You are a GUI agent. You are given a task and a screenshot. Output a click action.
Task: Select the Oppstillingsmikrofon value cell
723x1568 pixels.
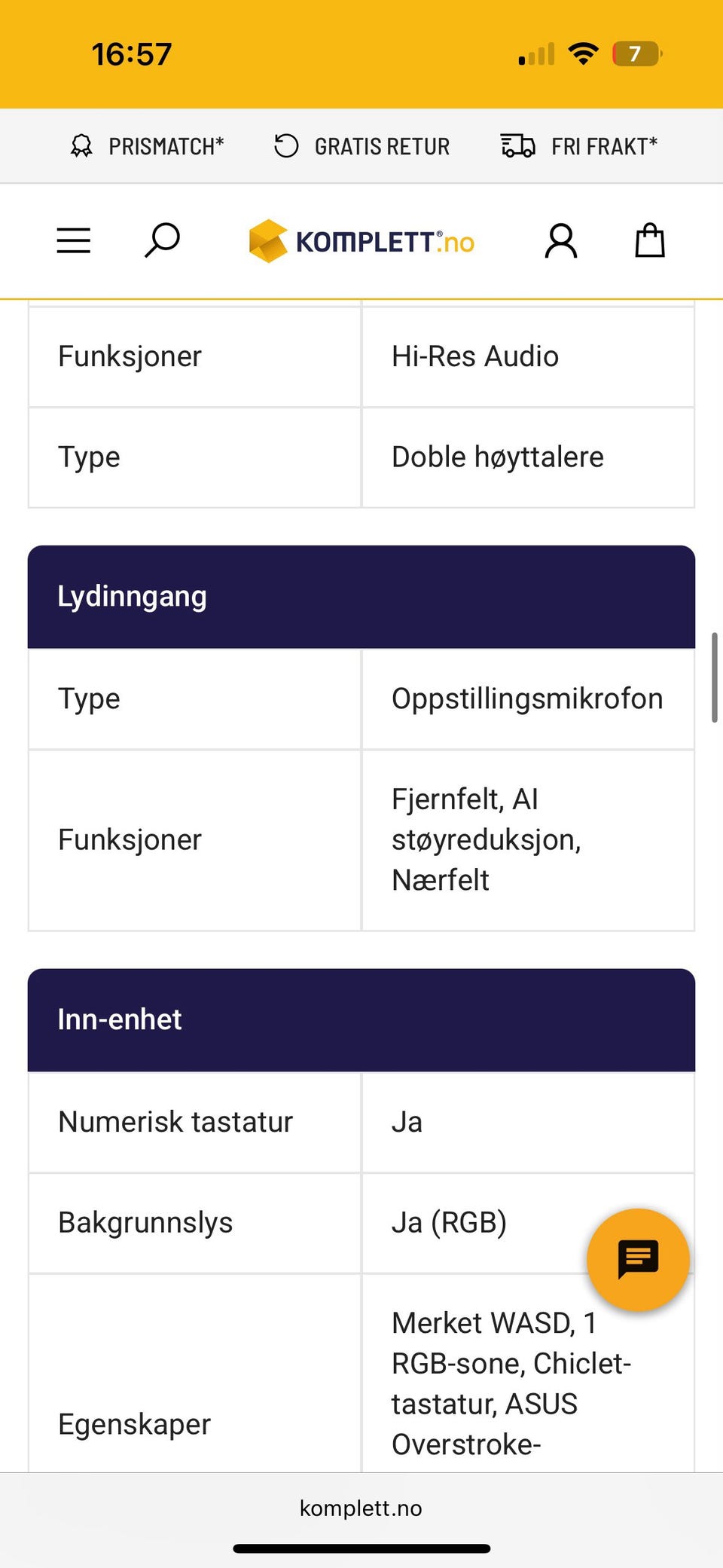527,698
